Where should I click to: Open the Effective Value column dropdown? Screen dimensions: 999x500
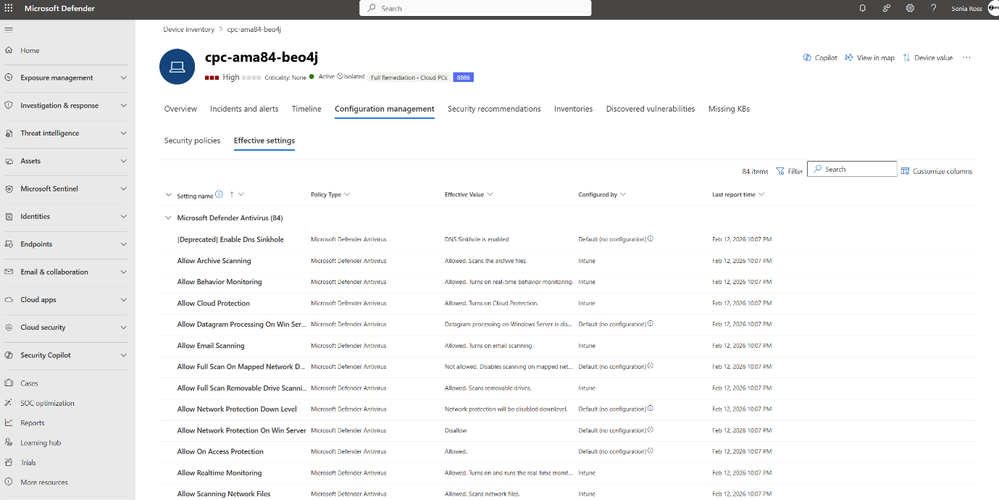coord(489,195)
